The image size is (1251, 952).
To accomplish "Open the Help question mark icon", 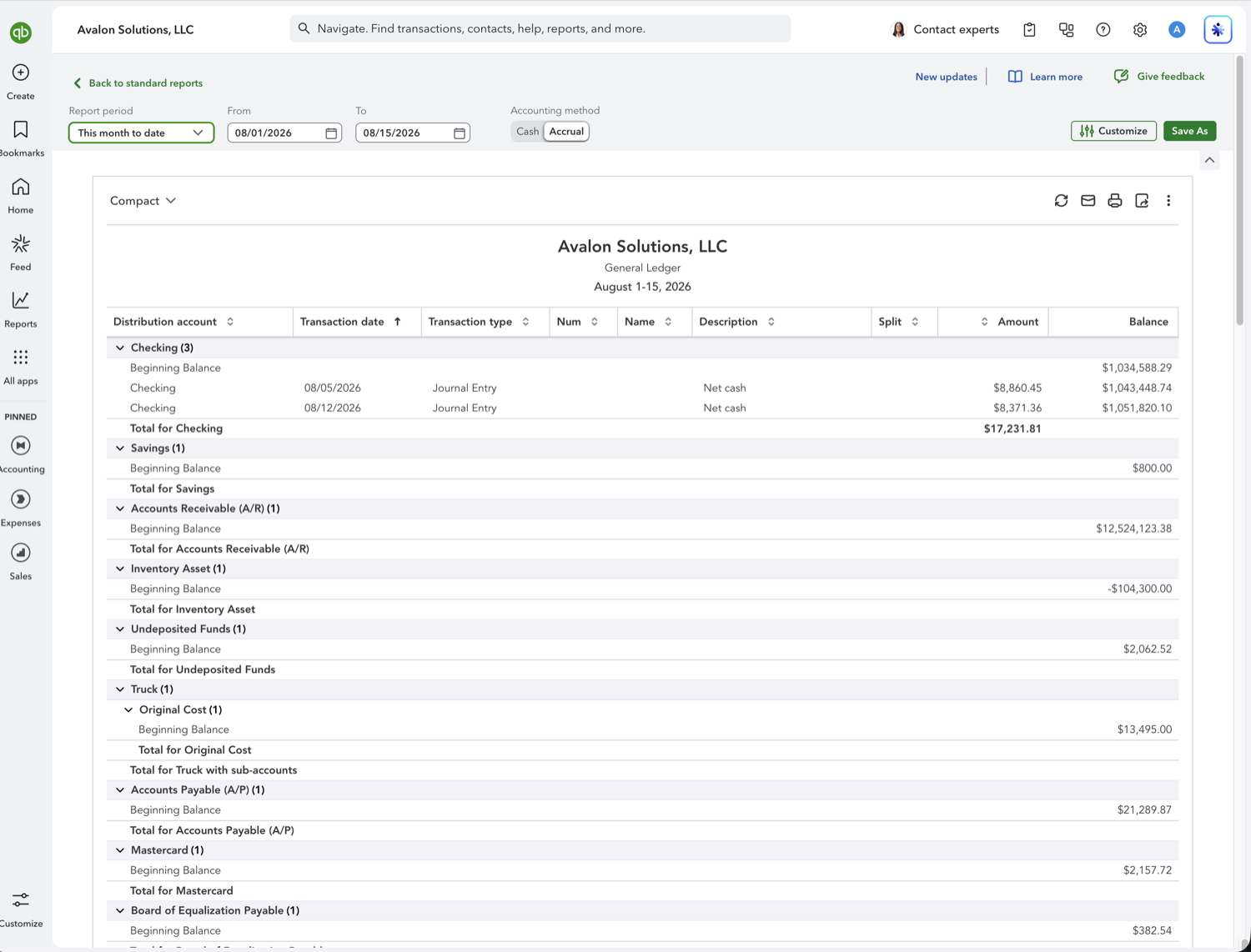I will pos(1103,29).
